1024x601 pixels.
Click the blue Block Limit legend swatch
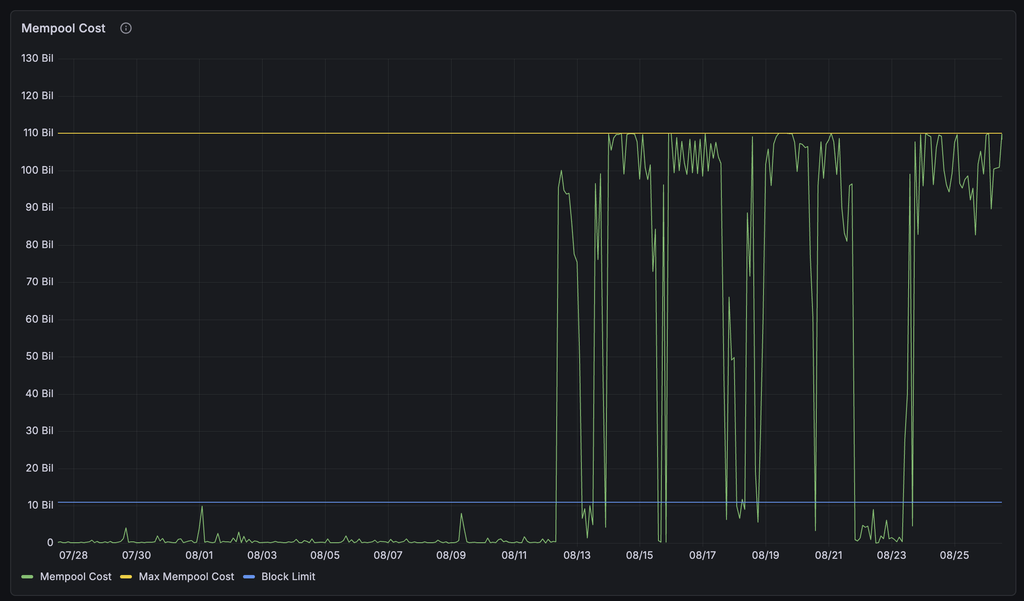(x=249, y=577)
